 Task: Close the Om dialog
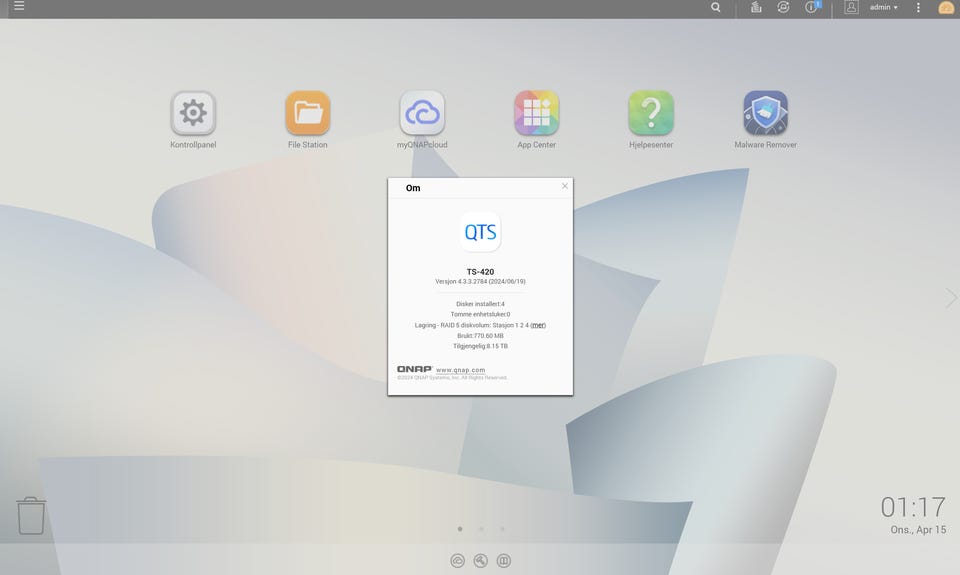pos(564,186)
